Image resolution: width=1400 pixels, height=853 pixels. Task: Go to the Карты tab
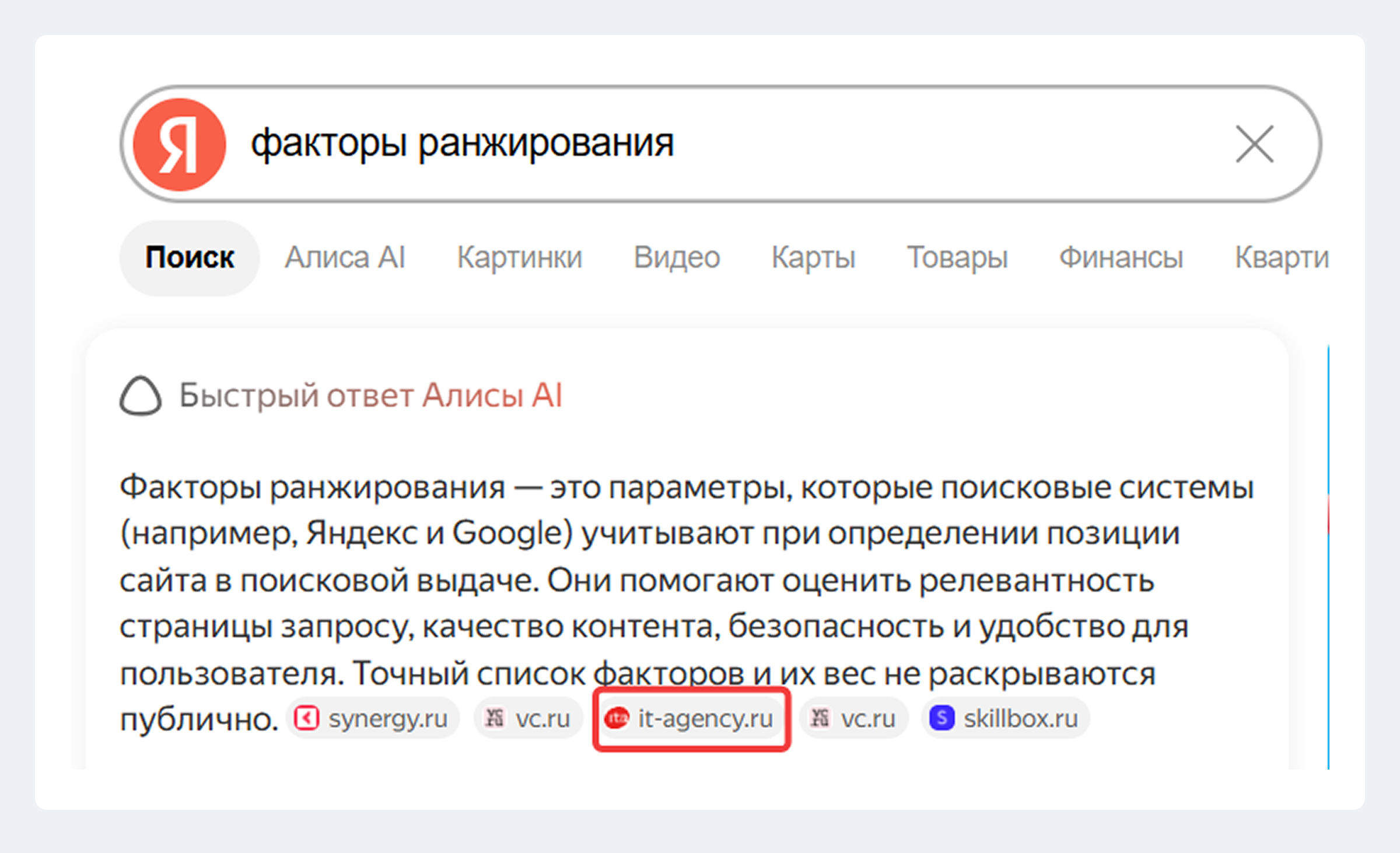click(x=813, y=257)
